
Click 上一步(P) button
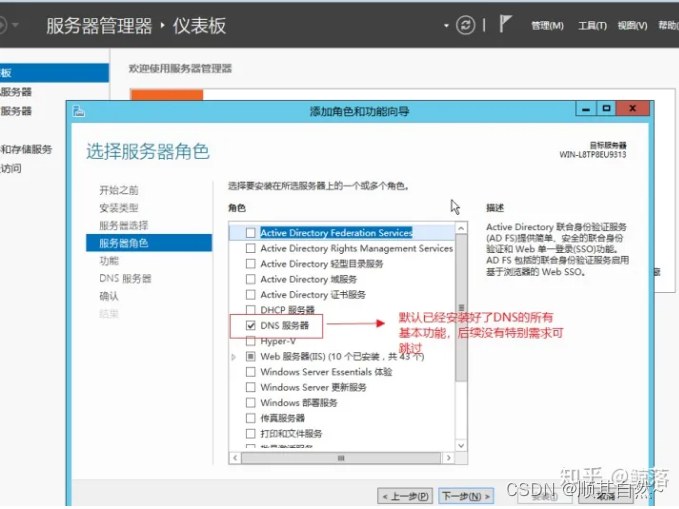[x=405, y=496]
